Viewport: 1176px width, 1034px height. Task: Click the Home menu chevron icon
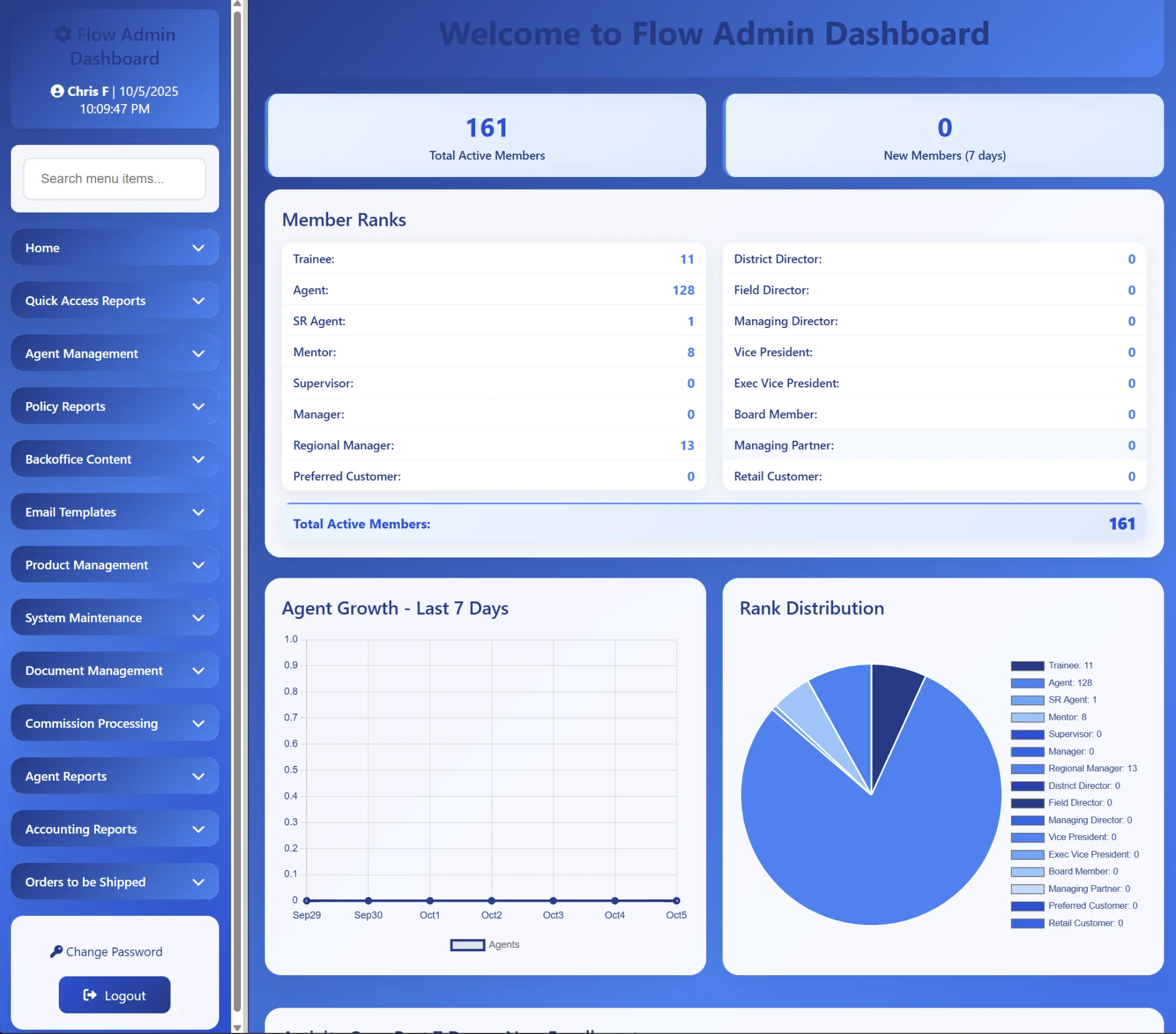(198, 248)
